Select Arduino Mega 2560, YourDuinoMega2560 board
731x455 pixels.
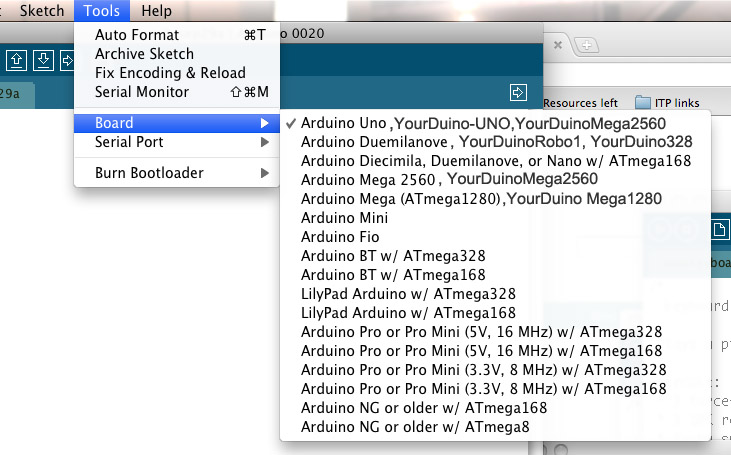point(495,179)
